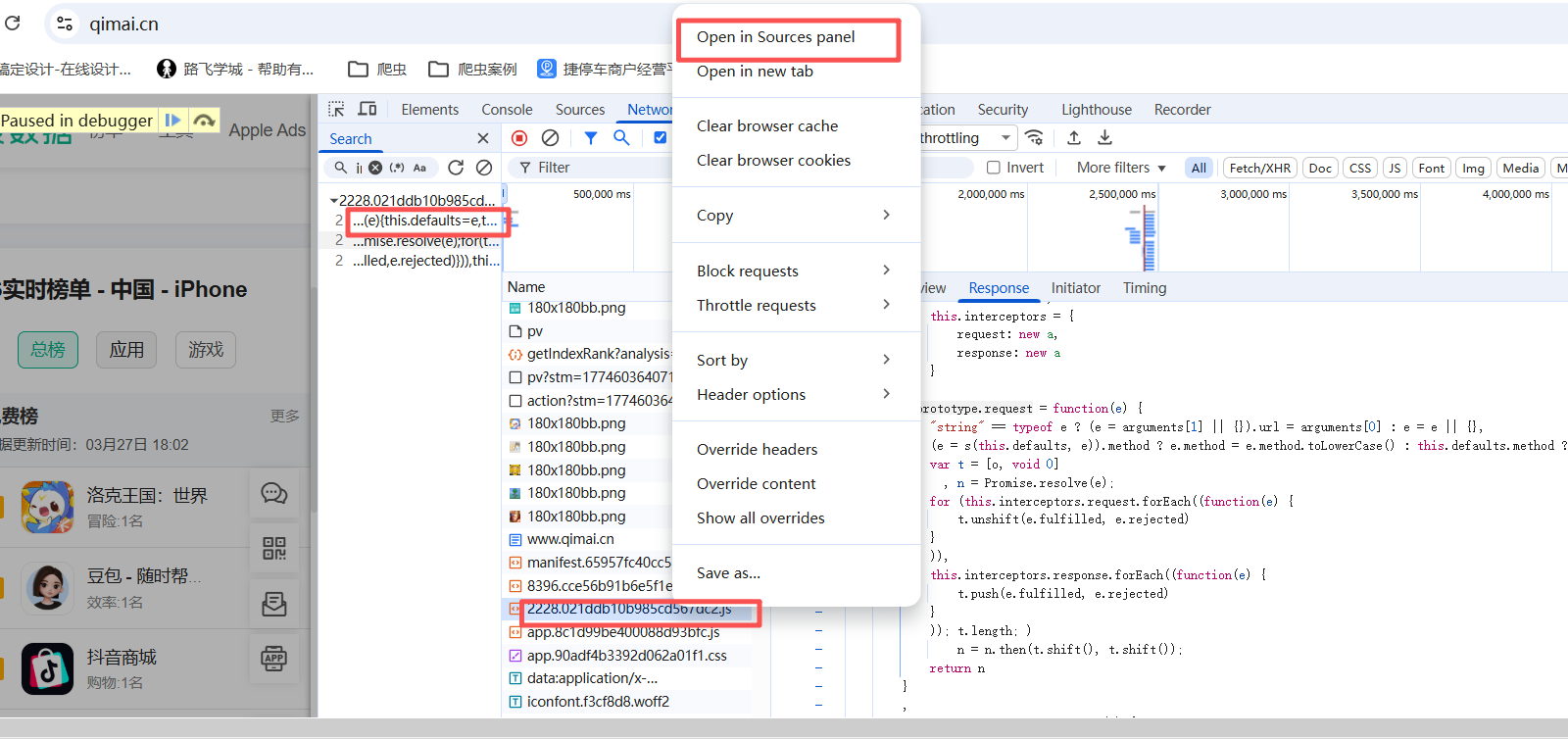
Task: Open 洛克王国 app icon
Action: 48,507
